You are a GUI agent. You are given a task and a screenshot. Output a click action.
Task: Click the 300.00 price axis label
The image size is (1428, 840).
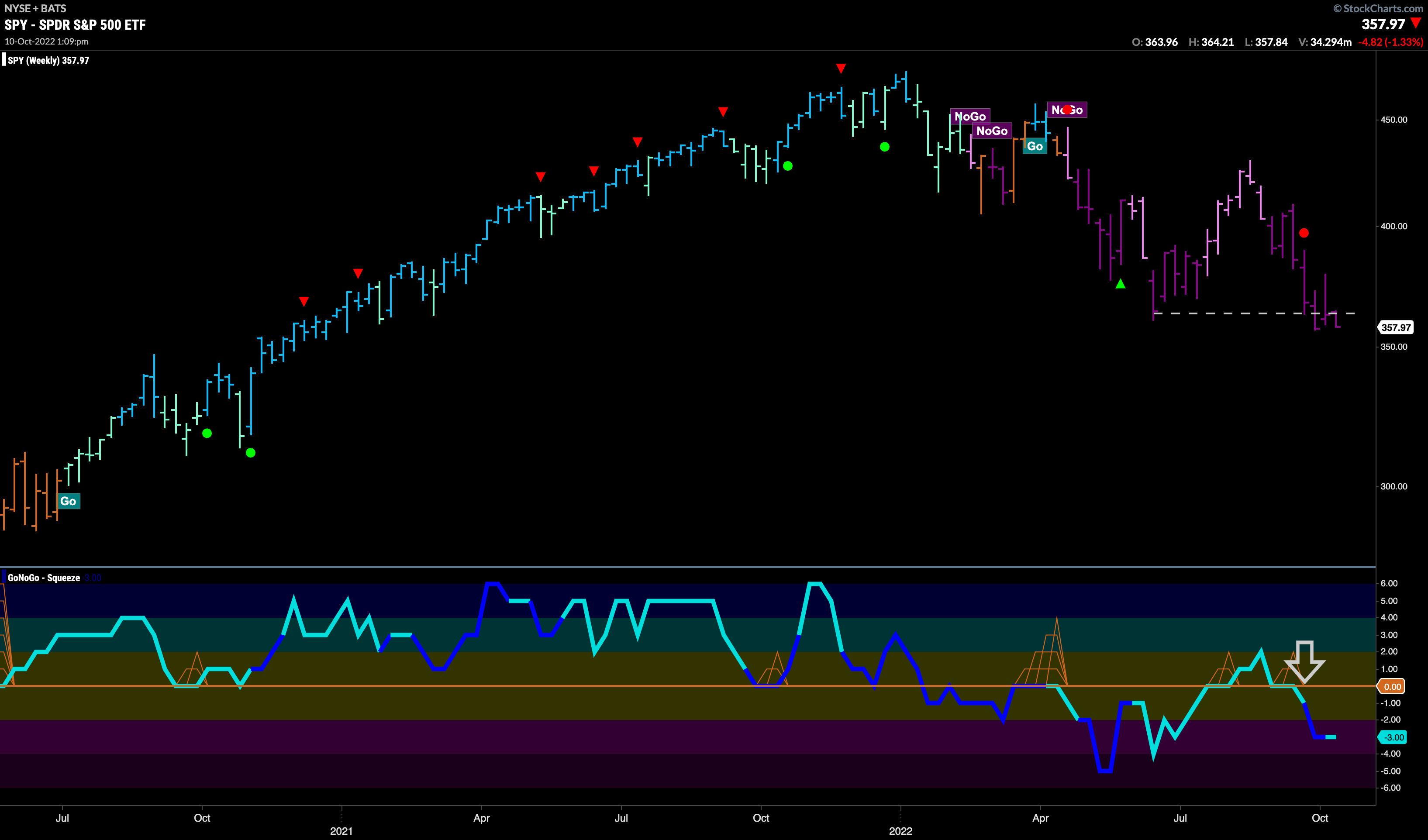tap(1394, 486)
